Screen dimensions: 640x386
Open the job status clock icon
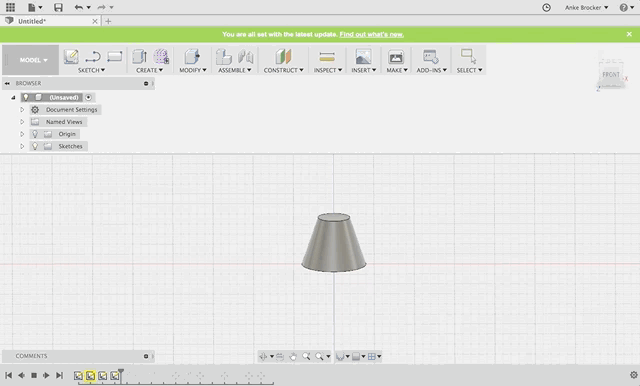click(546, 7)
